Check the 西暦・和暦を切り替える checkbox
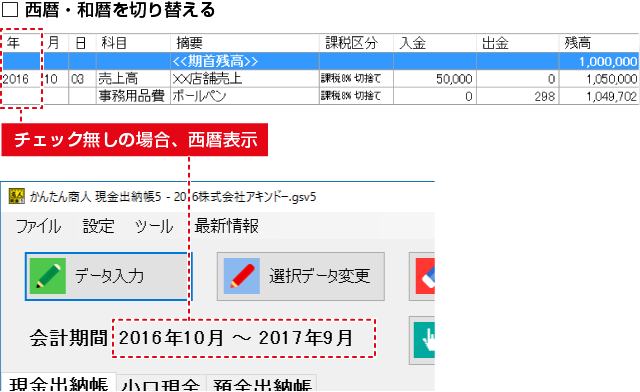Screen dimensions: 640x392 (x=10, y=10)
